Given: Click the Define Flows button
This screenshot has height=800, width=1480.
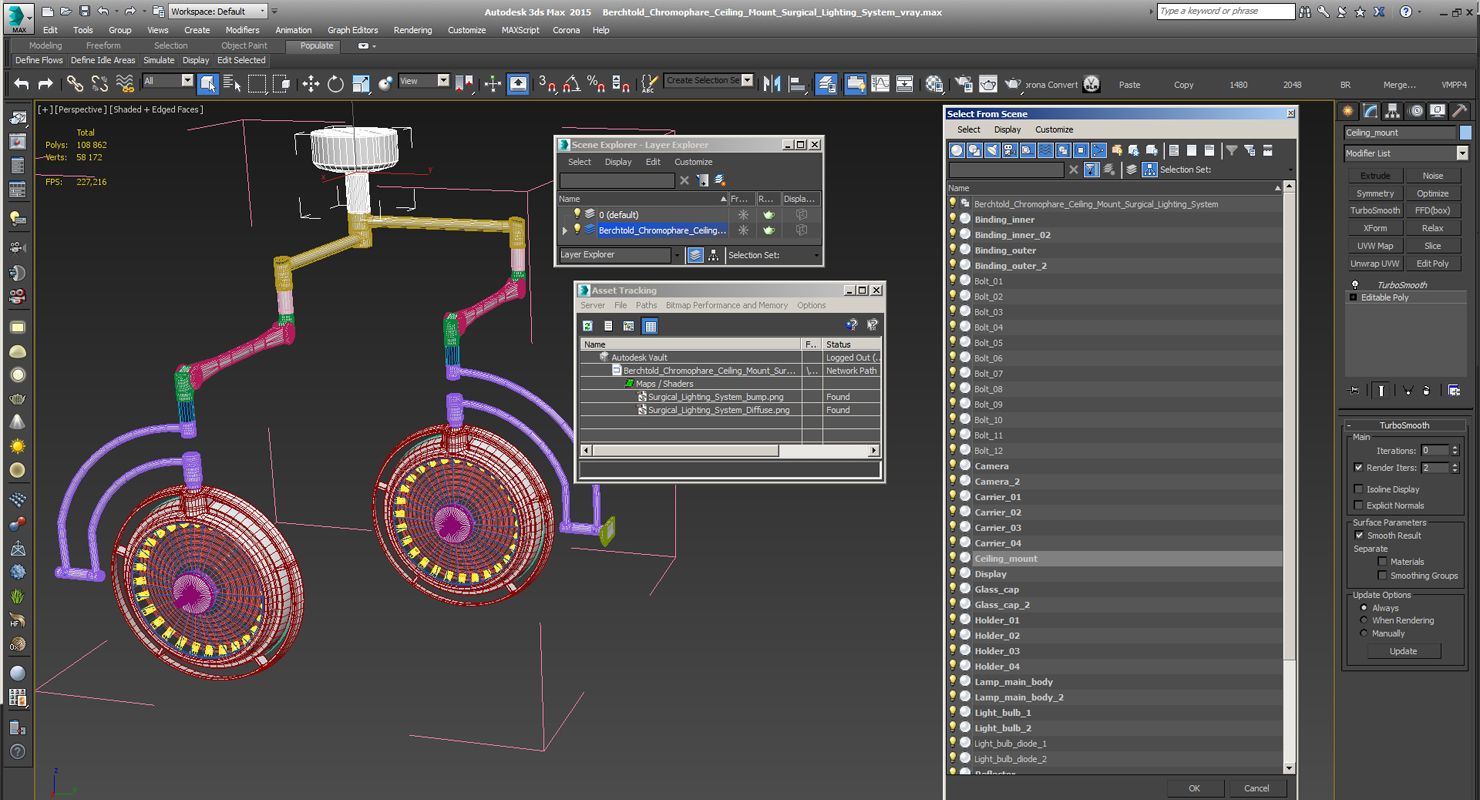Looking at the screenshot, I should tap(39, 60).
